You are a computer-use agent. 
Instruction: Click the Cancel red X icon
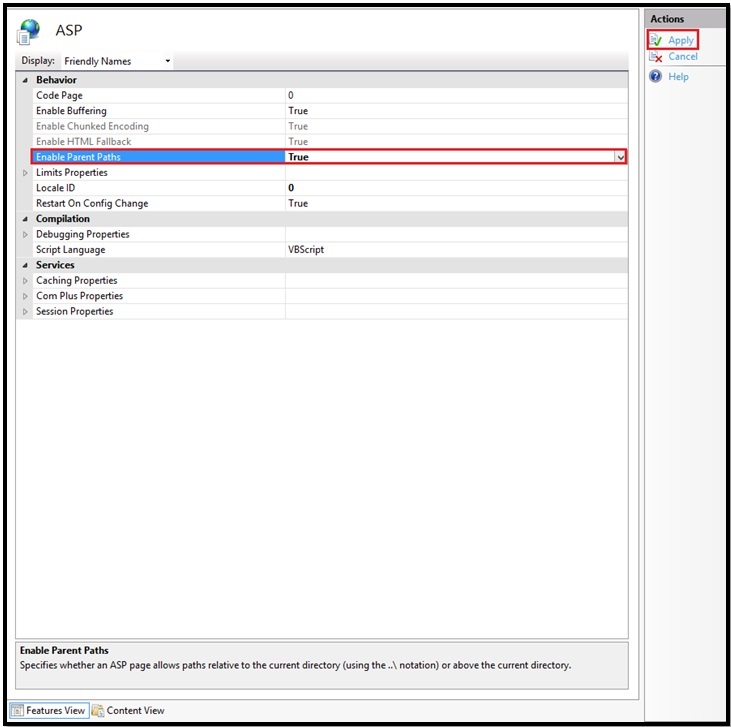coord(656,57)
